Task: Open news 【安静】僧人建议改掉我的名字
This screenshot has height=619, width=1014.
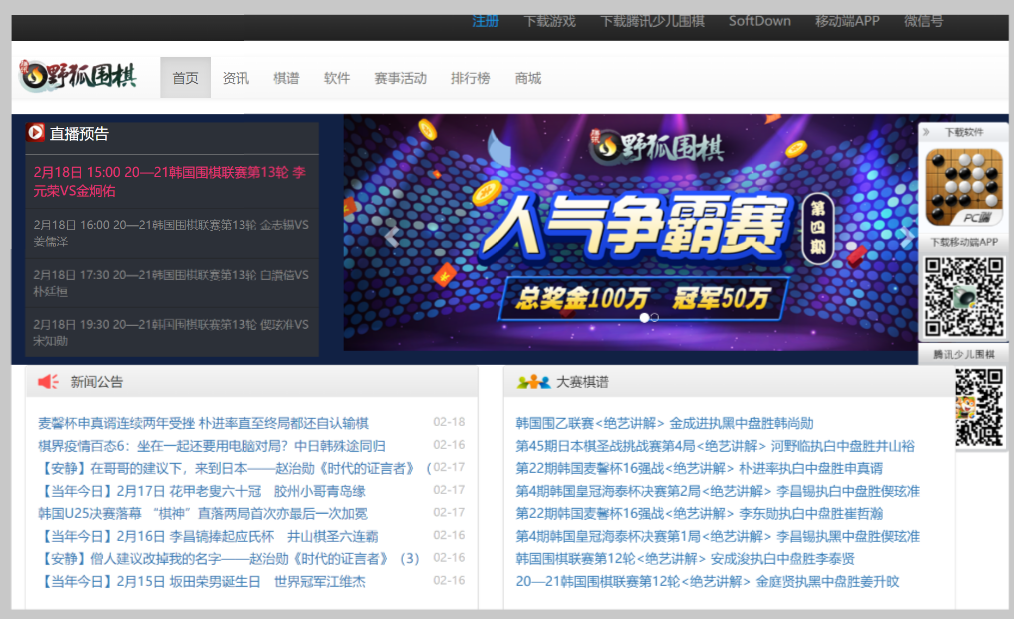Action: (x=228, y=559)
